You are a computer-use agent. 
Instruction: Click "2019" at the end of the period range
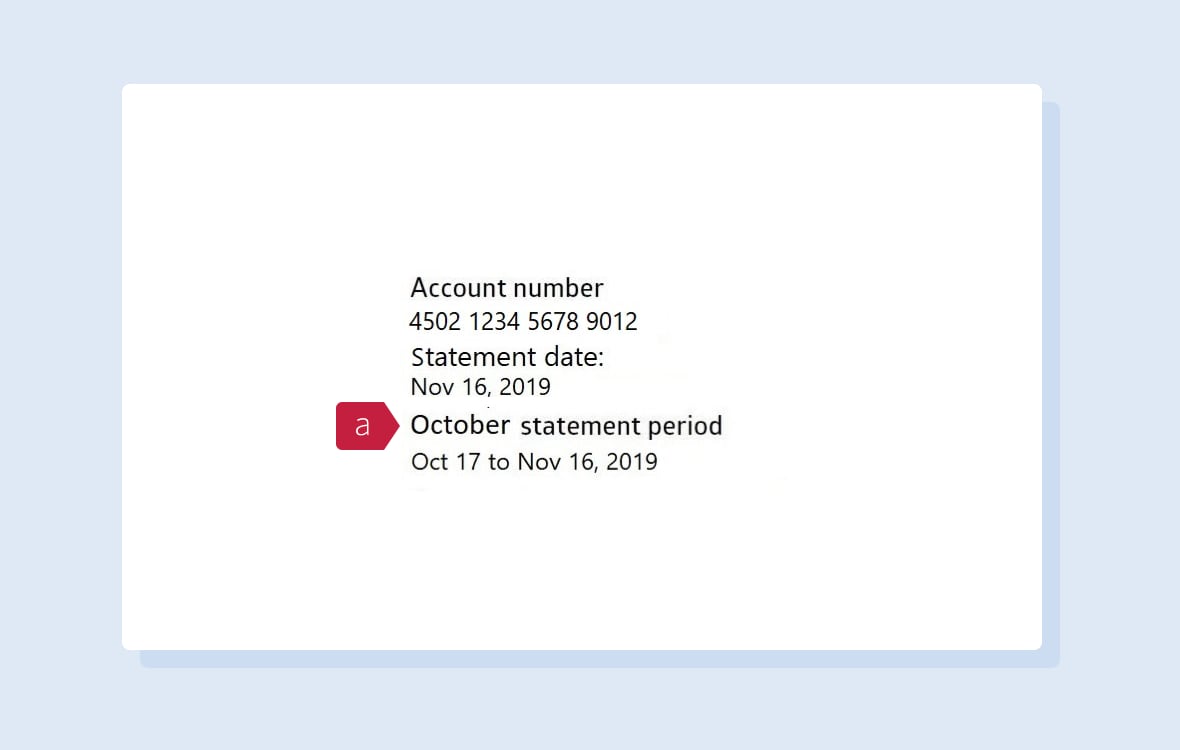coord(632,462)
